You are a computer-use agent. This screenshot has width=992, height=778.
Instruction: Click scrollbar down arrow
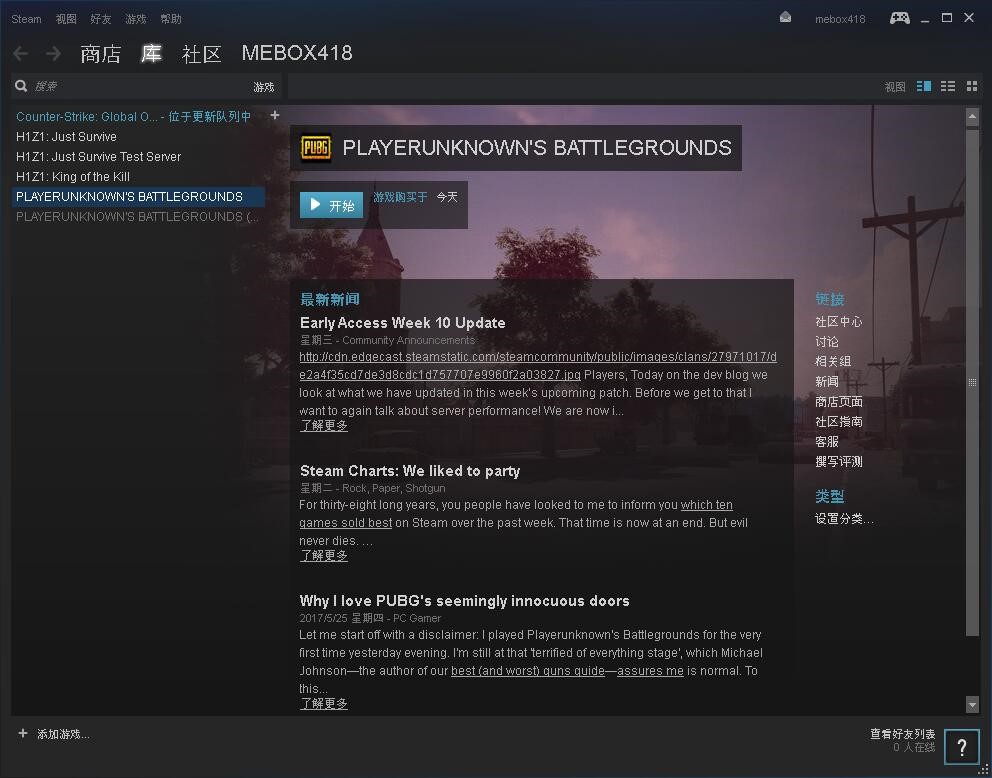972,703
